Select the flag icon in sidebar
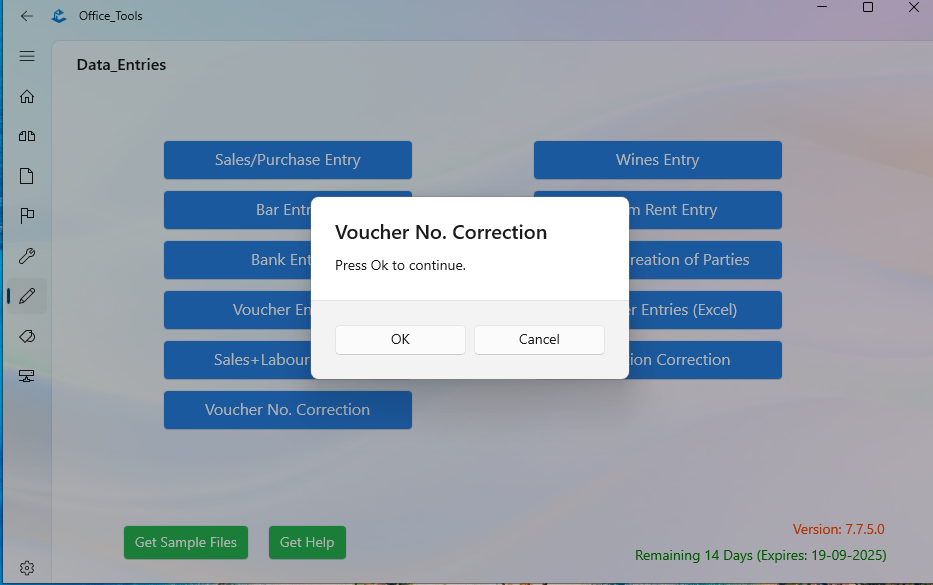Image resolution: width=933 pixels, height=585 pixels. [27, 215]
